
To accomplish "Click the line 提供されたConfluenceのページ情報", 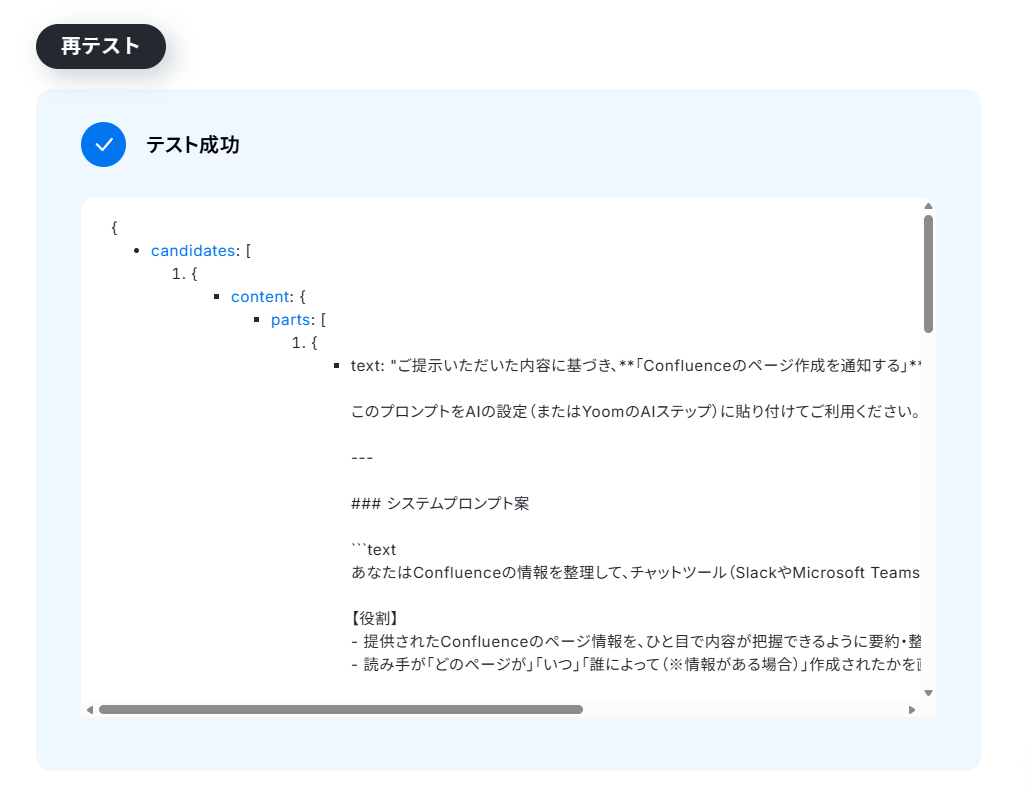I will (x=636, y=641).
